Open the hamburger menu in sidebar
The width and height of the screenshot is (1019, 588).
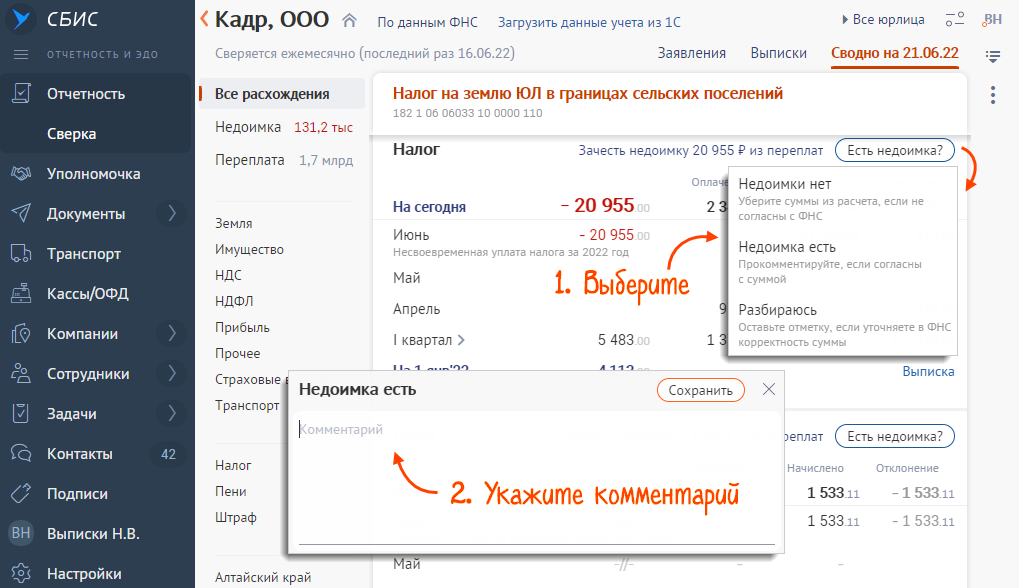pyautogui.click(x=21, y=54)
